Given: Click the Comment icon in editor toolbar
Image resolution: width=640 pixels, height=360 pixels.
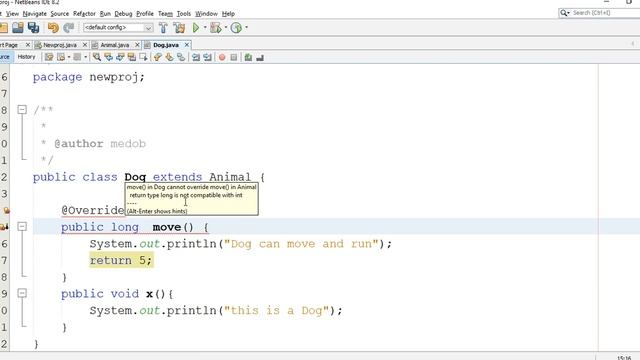Looking at the screenshot, I should coord(248,58).
